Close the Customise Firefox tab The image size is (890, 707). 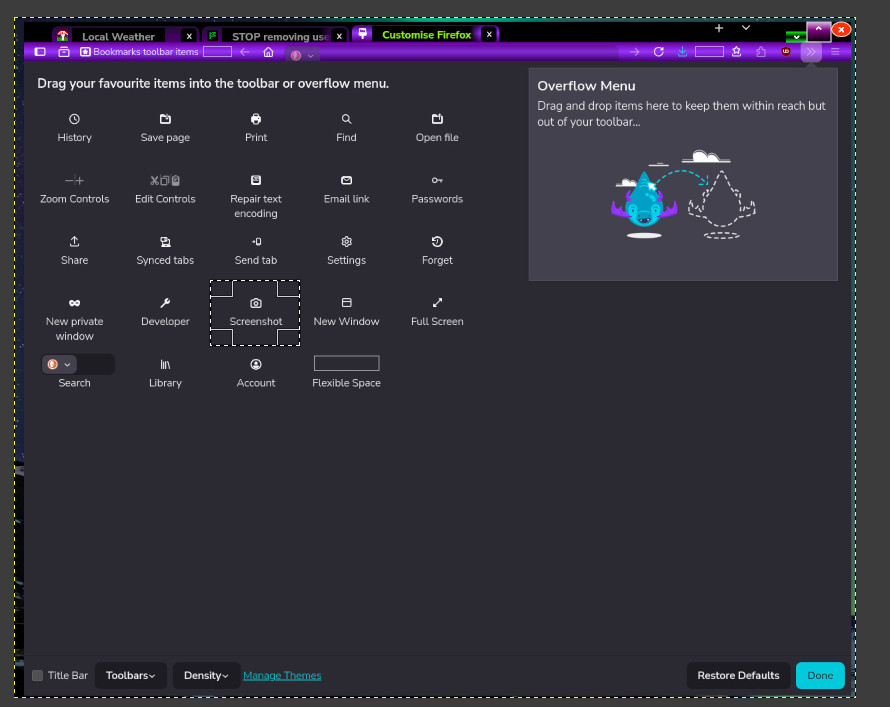(x=489, y=35)
